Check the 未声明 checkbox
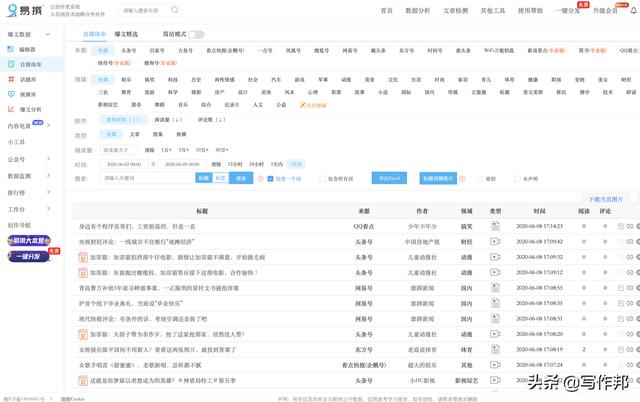 pyautogui.click(x=517, y=179)
